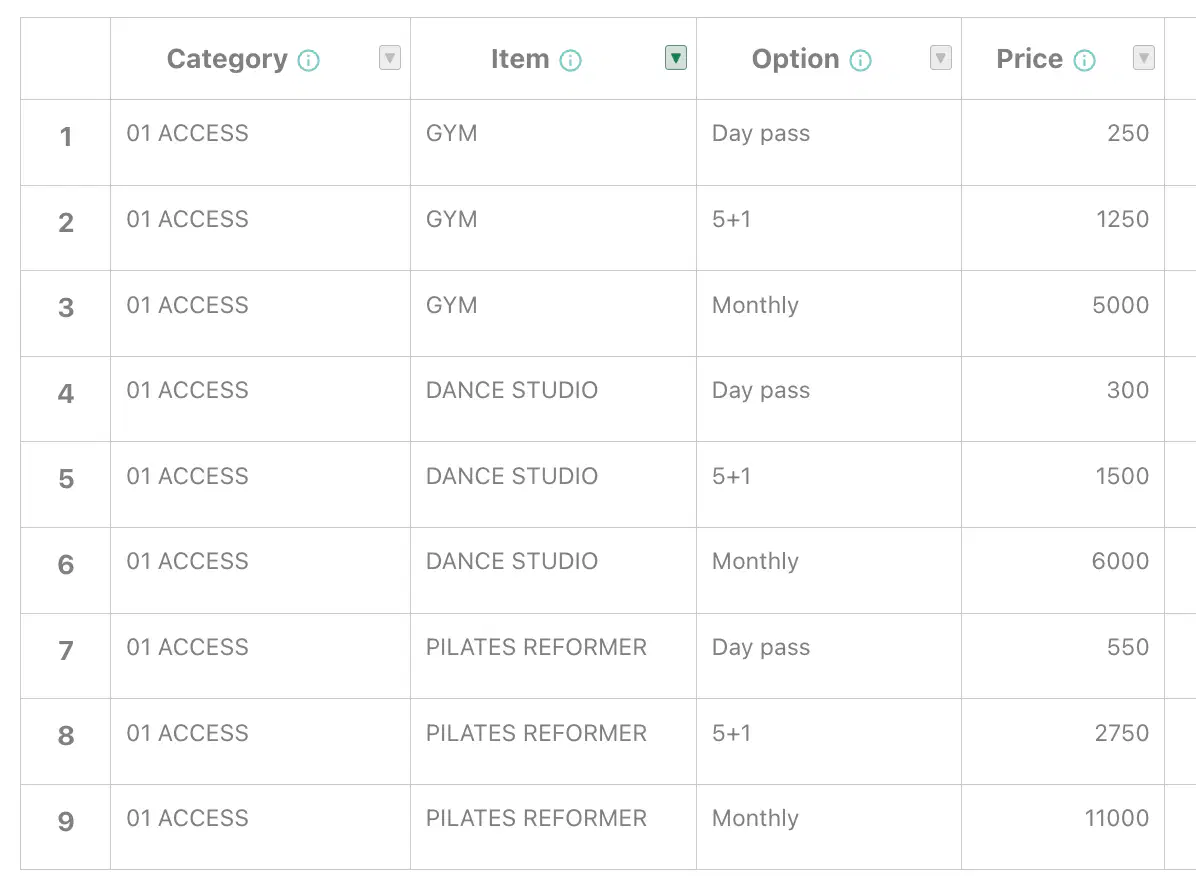Open the Option column filter dropdown
Viewport: 1196px width, 880px height.
940,58
